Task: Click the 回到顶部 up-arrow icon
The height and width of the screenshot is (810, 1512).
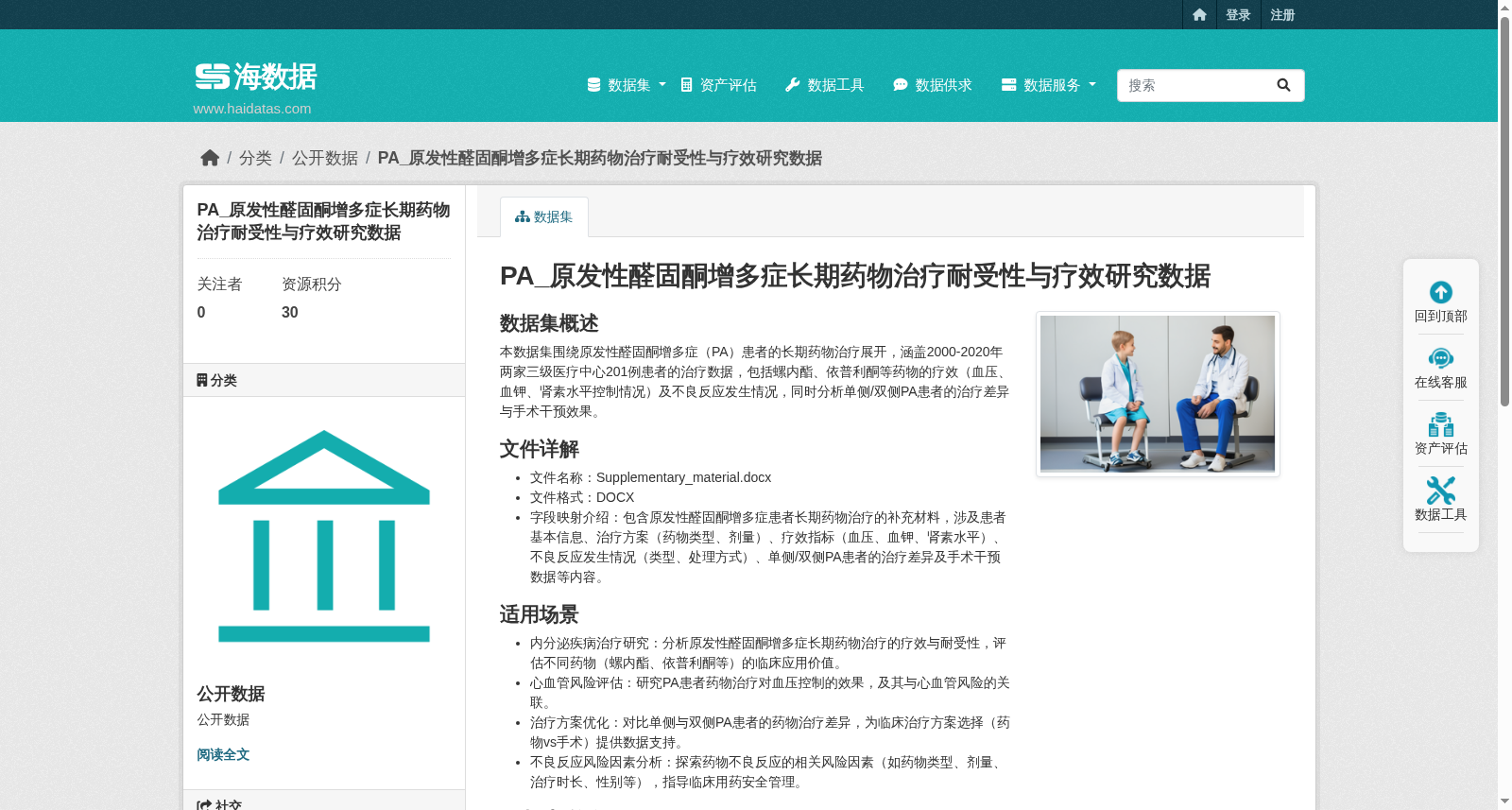Action: tap(1441, 292)
